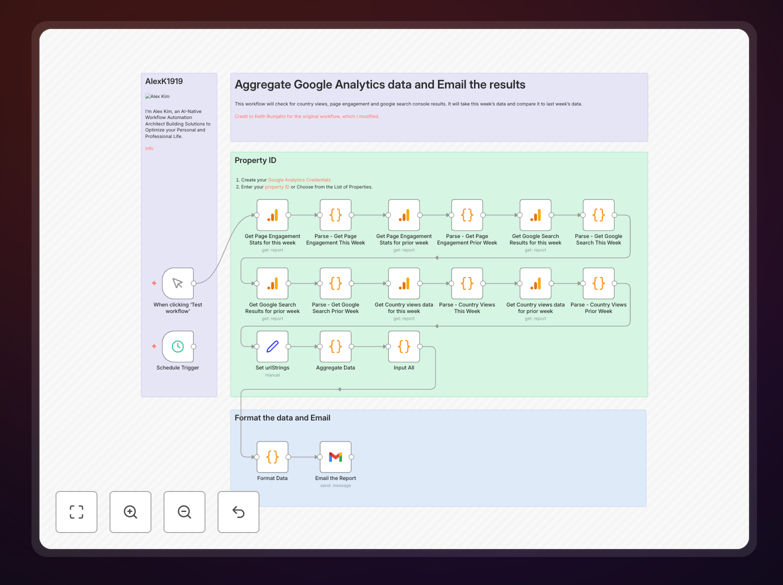Select the Gmail 'Email the Report' node
783x585 pixels.
pos(336,457)
